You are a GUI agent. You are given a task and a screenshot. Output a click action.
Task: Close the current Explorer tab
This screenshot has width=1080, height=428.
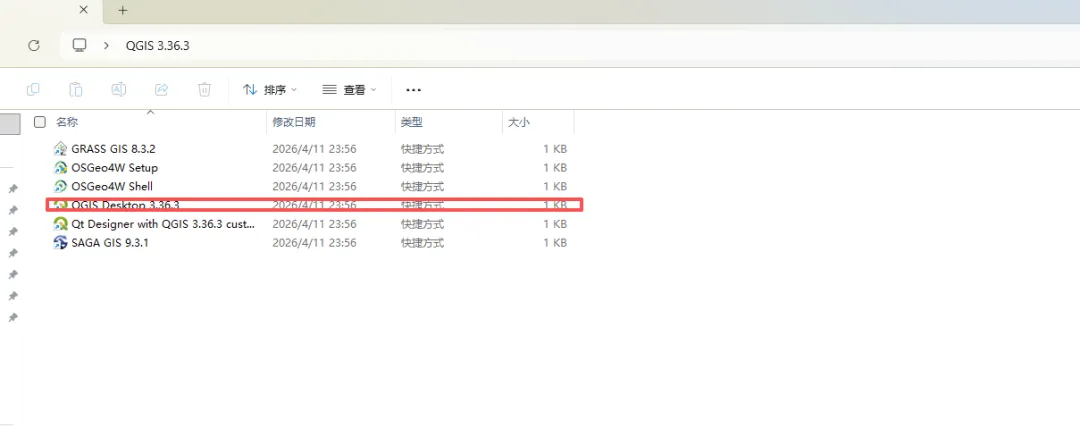pyautogui.click(x=83, y=10)
